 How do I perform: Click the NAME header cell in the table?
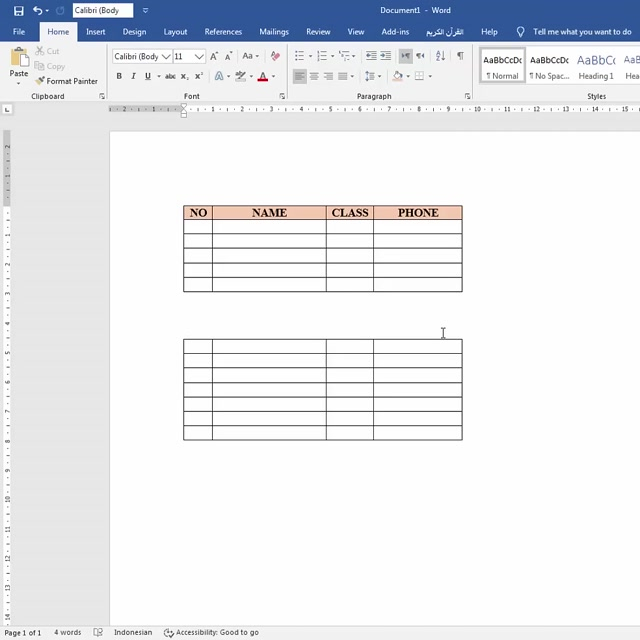click(269, 212)
